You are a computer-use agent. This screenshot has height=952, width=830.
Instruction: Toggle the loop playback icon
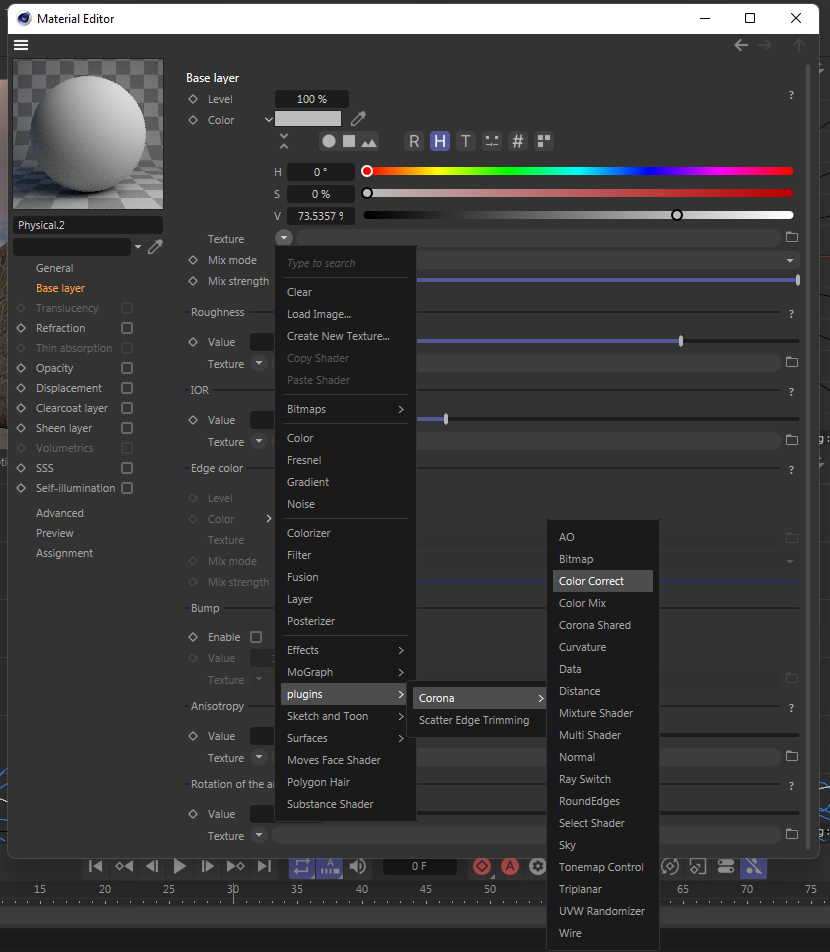[x=302, y=867]
